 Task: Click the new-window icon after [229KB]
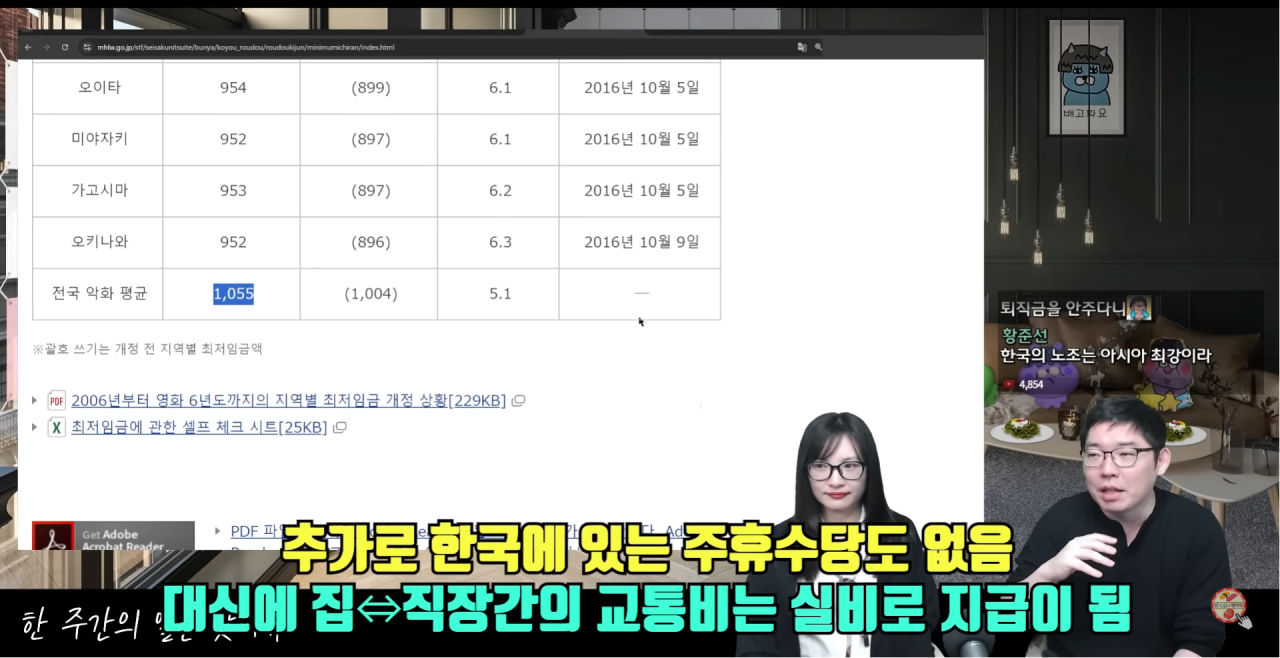518,401
